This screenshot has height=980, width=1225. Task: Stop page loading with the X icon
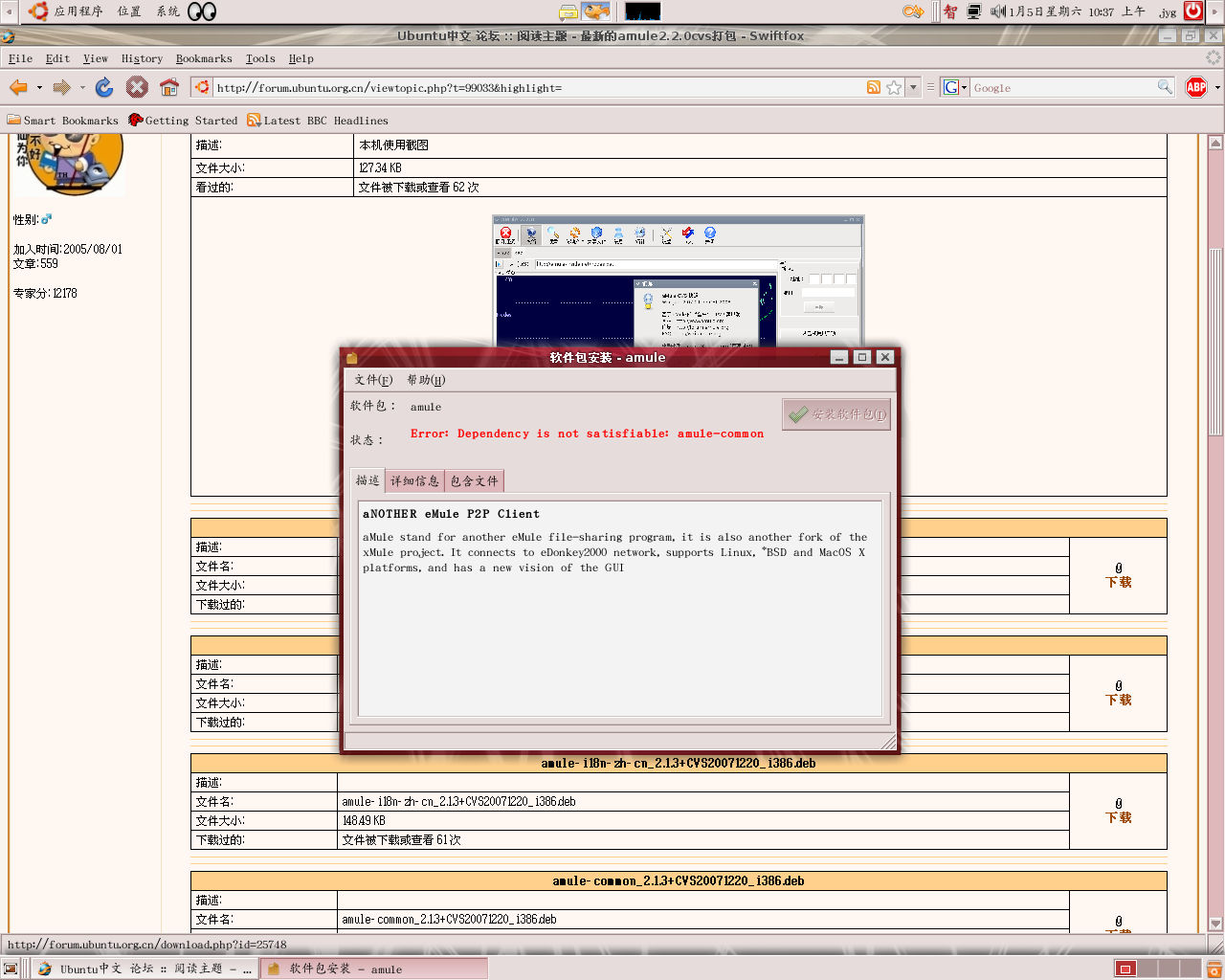137,88
